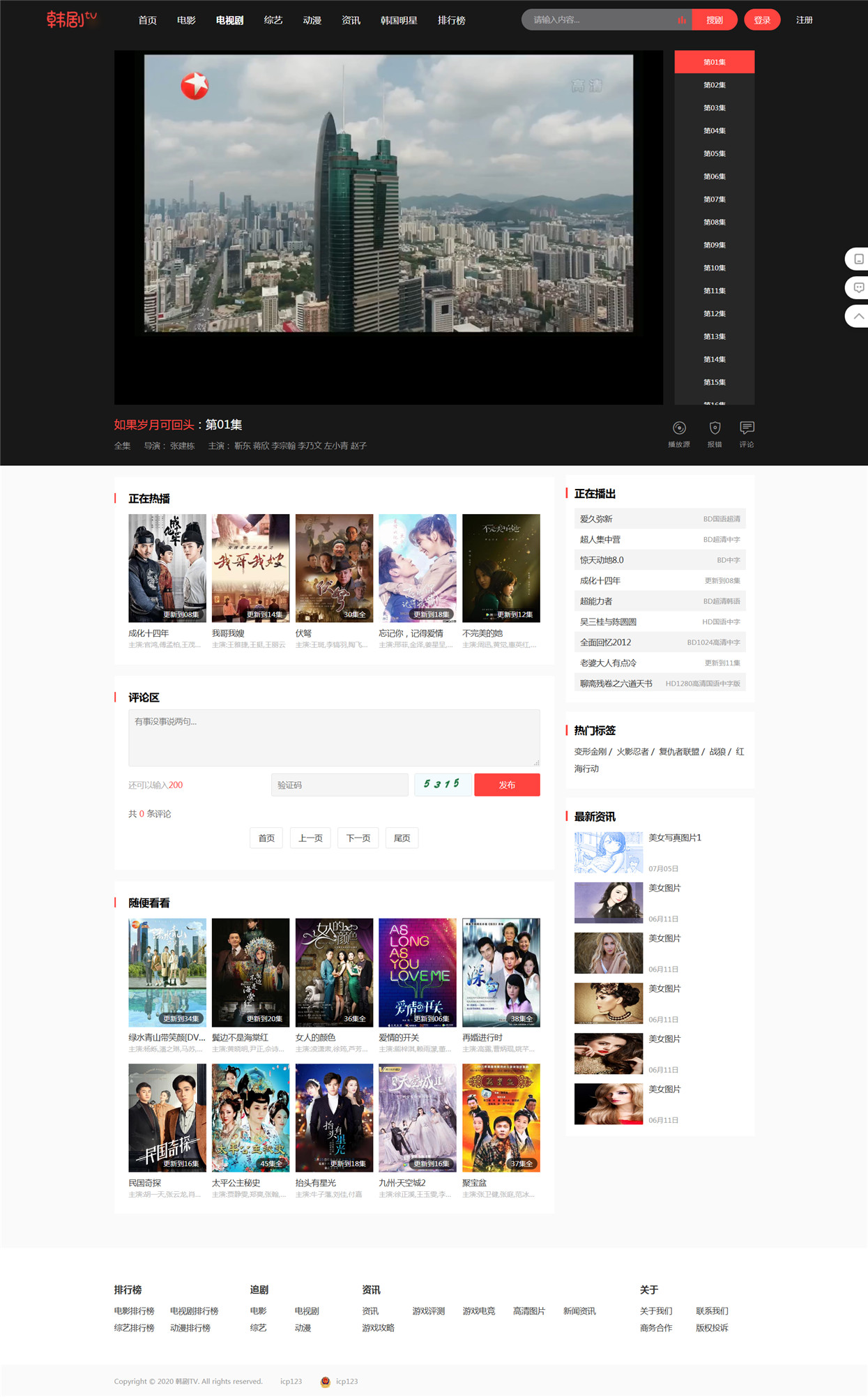Open 惊天动地8.0 list row
The height and width of the screenshot is (1397, 868).
660,560
